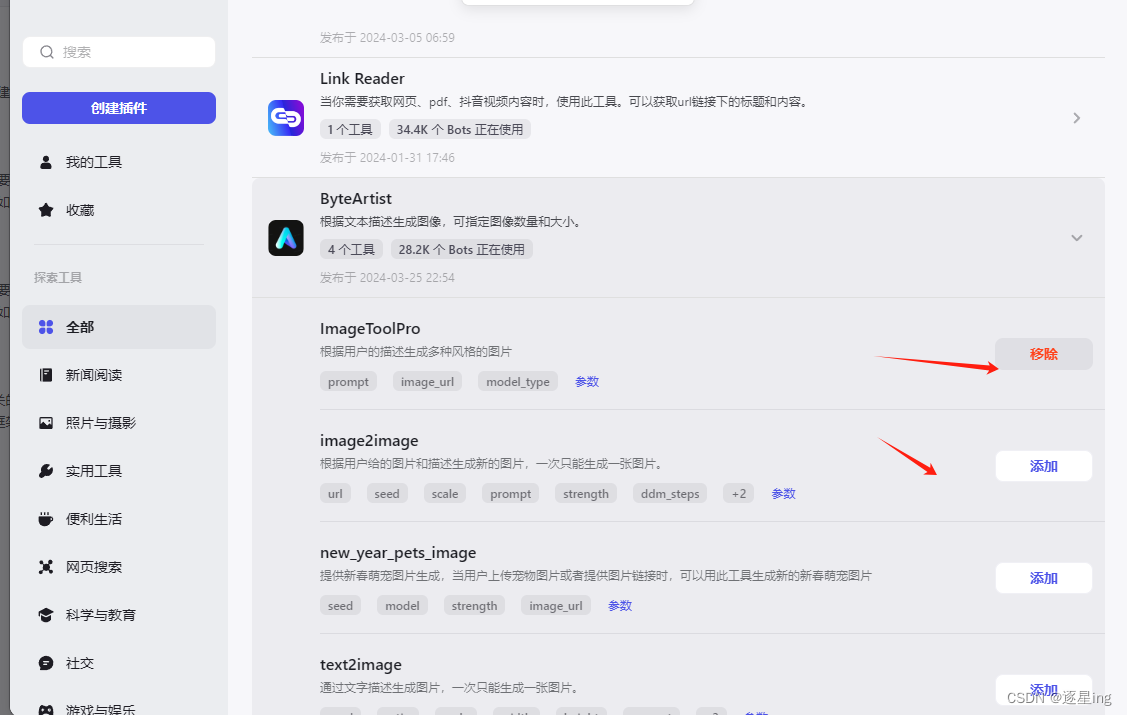The height and width of the screenshot is (715, 1127).
Task: Add image2image with 添加 button
Action: click(1044, 466)
